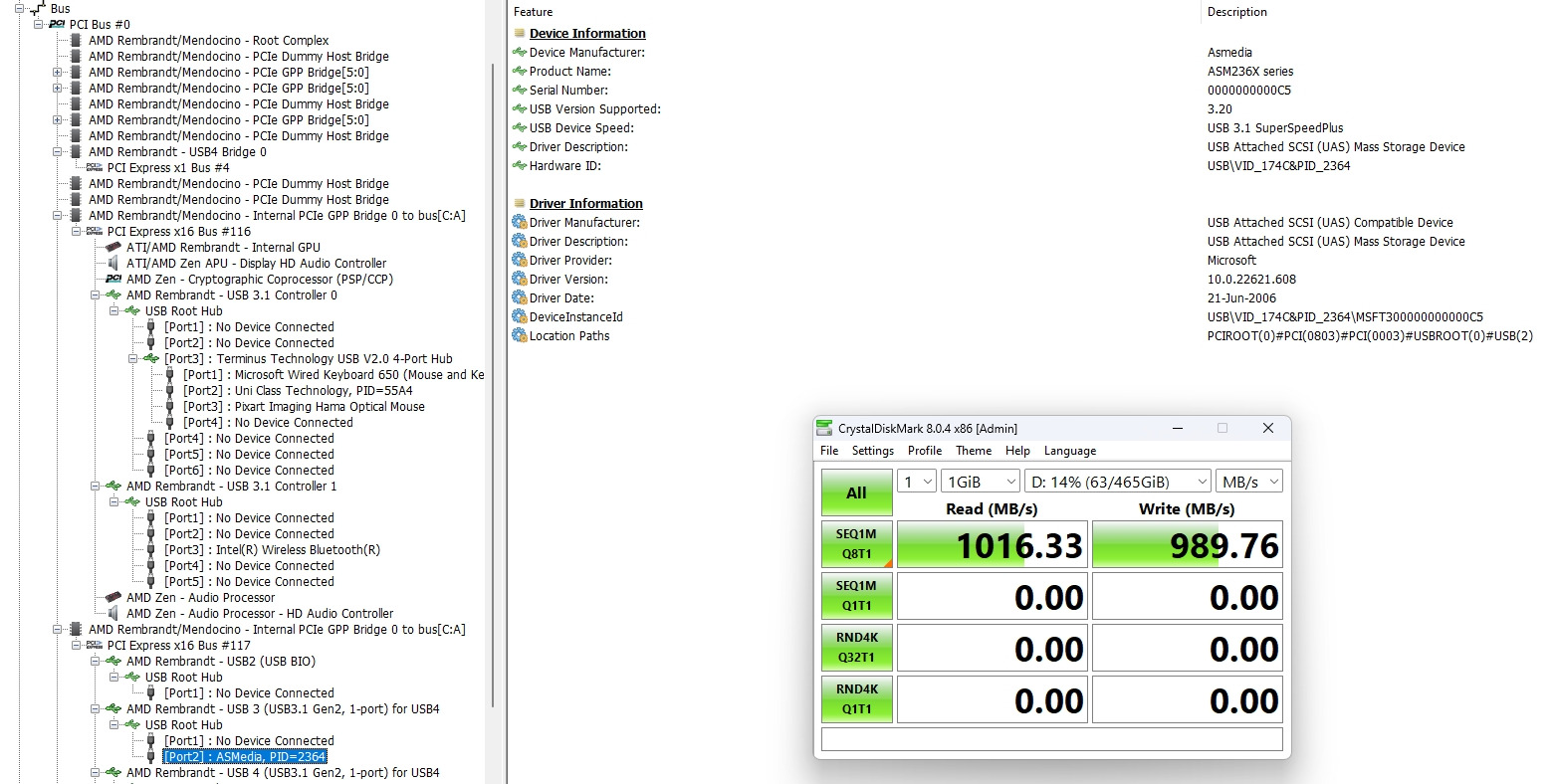Screen dimensions: 1555x784
Task: Click the Location Paths gear icon
Action: point(519,335)
